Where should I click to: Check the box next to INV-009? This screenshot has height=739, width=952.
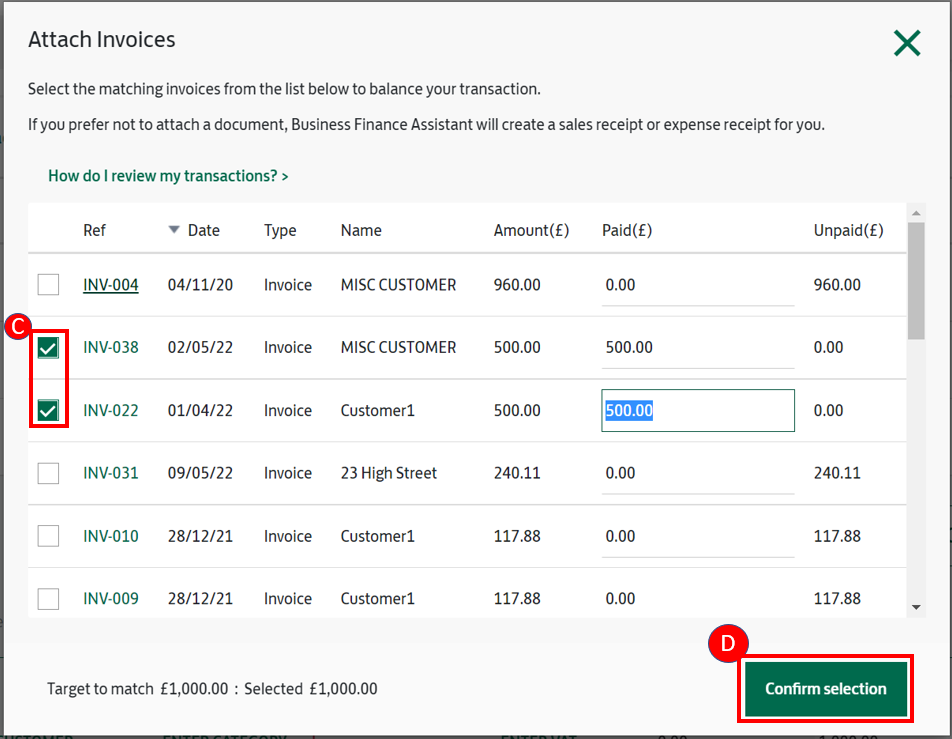48,599
